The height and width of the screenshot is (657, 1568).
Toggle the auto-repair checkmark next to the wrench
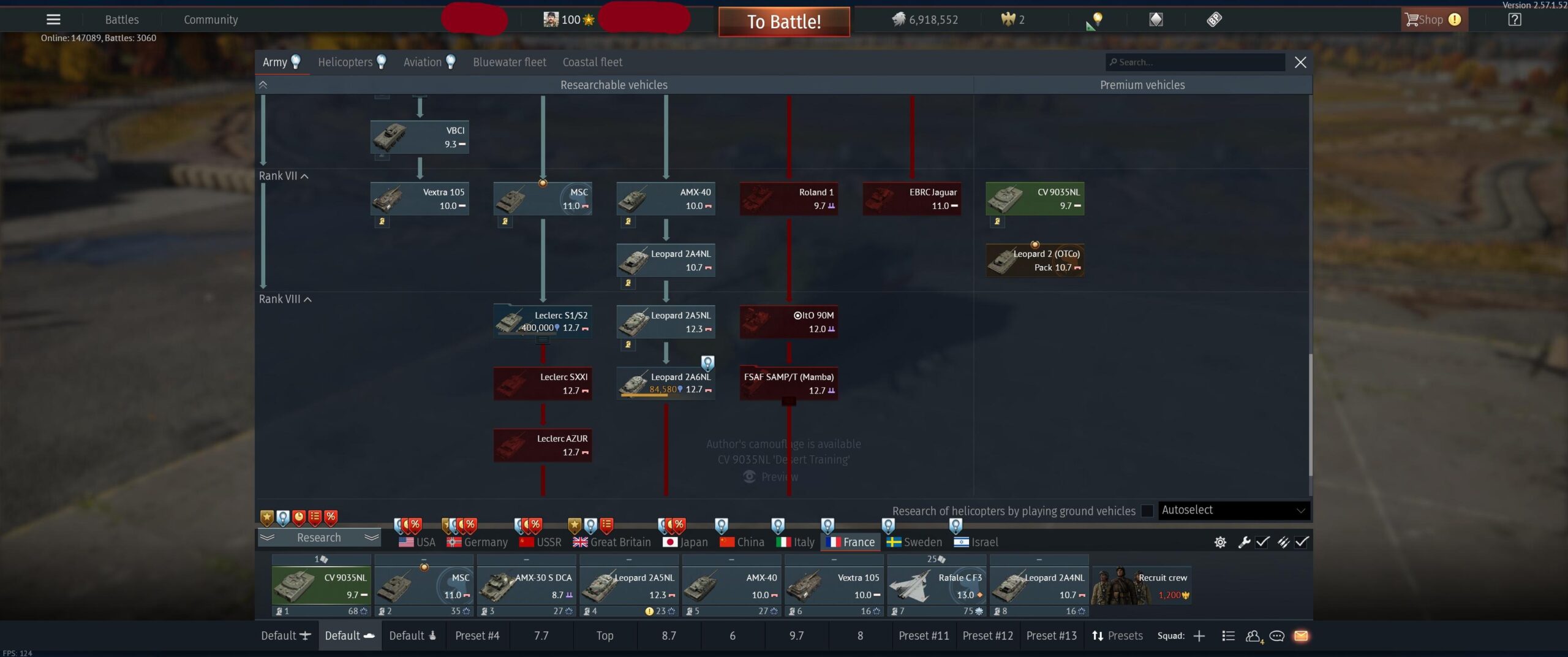[1262, 542]
